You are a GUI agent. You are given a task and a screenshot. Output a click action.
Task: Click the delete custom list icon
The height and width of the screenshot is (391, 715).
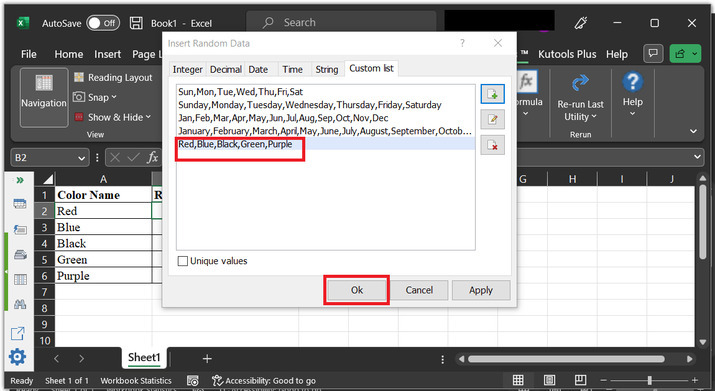coord(492,145)
